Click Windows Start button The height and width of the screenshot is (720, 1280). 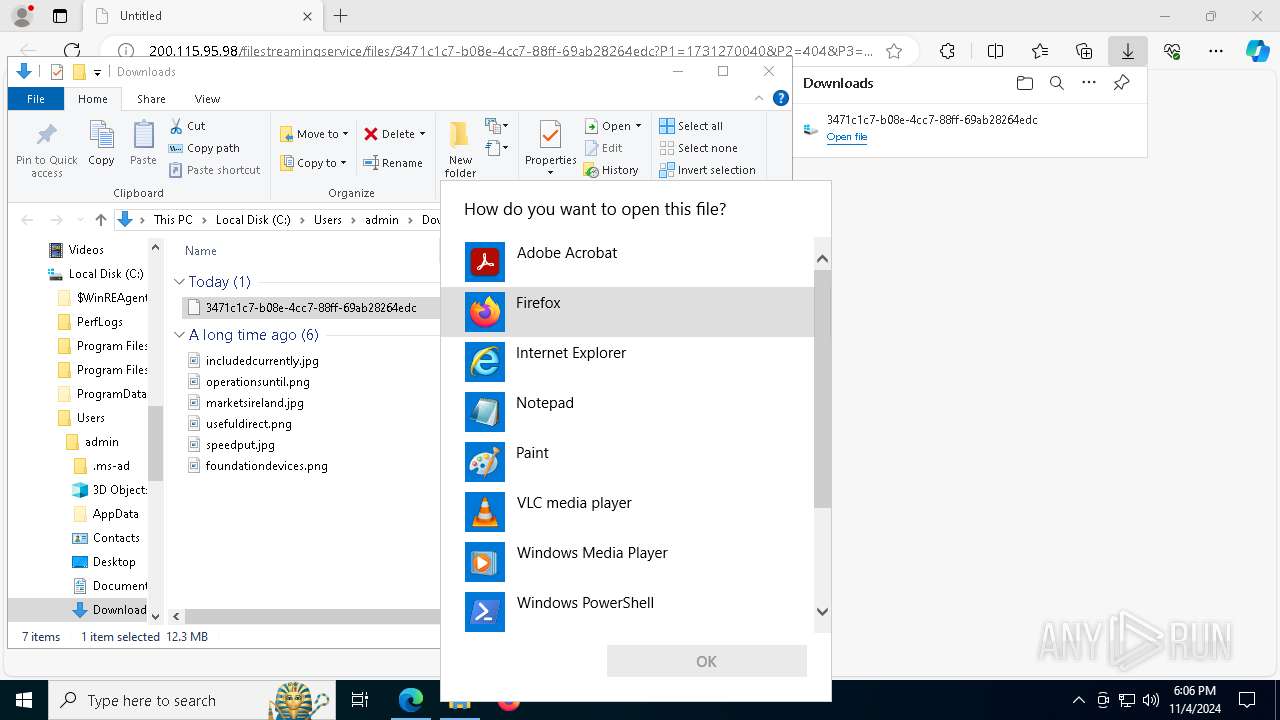pyautogui.click(x=24, y=700)
